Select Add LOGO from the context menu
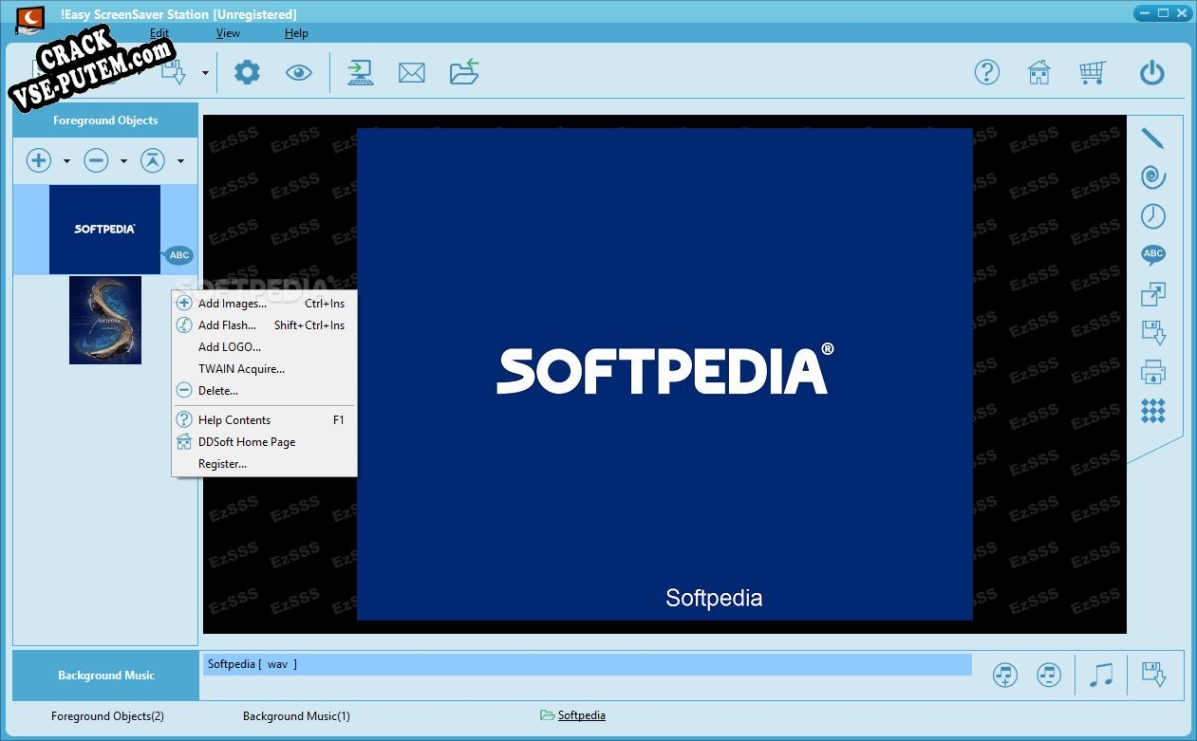The height and width of the screenshot is (741, 1197). pos(227,346)
